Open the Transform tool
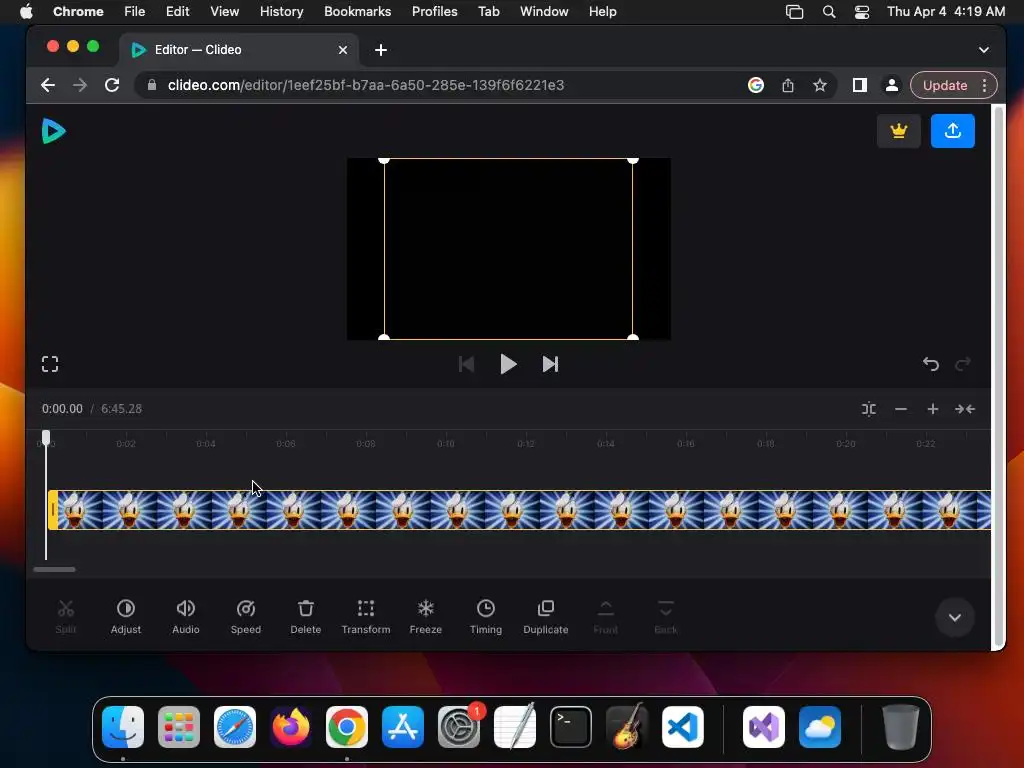Viewport: 1024px width, 768px height. point(366,617)
